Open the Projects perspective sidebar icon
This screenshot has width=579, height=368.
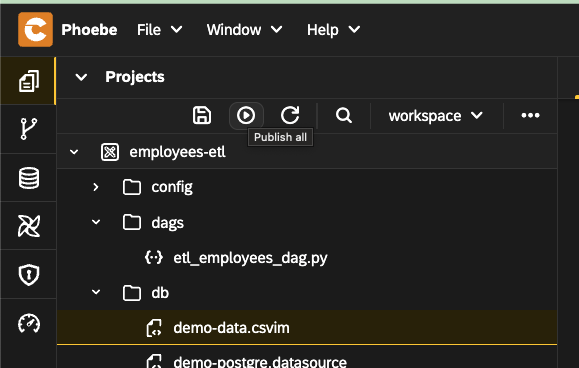pyautogui.click(x=29, y=81)
